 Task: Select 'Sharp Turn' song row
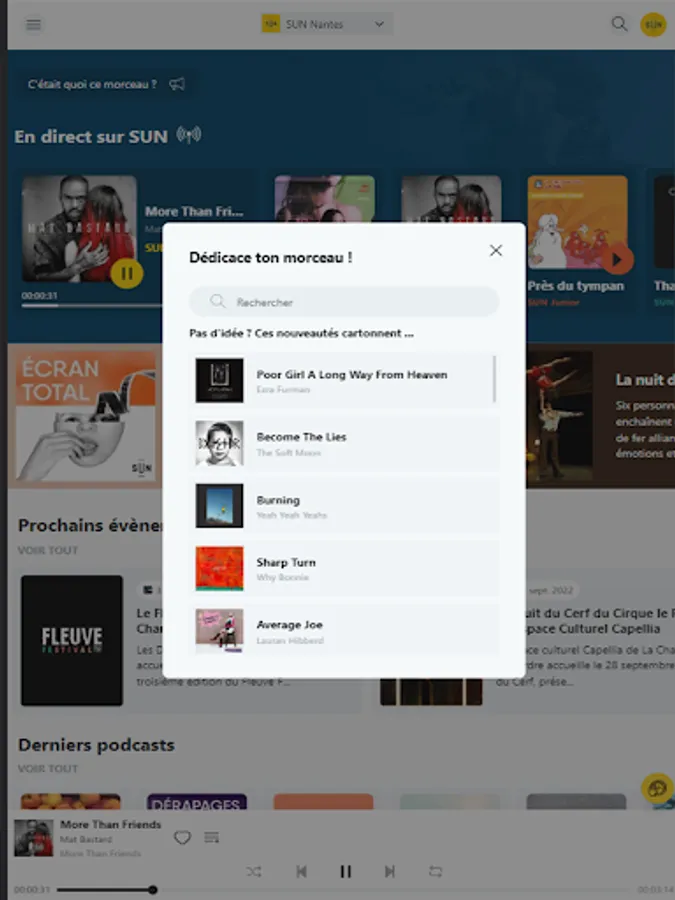pyautogui.click(x=344, y=568)
